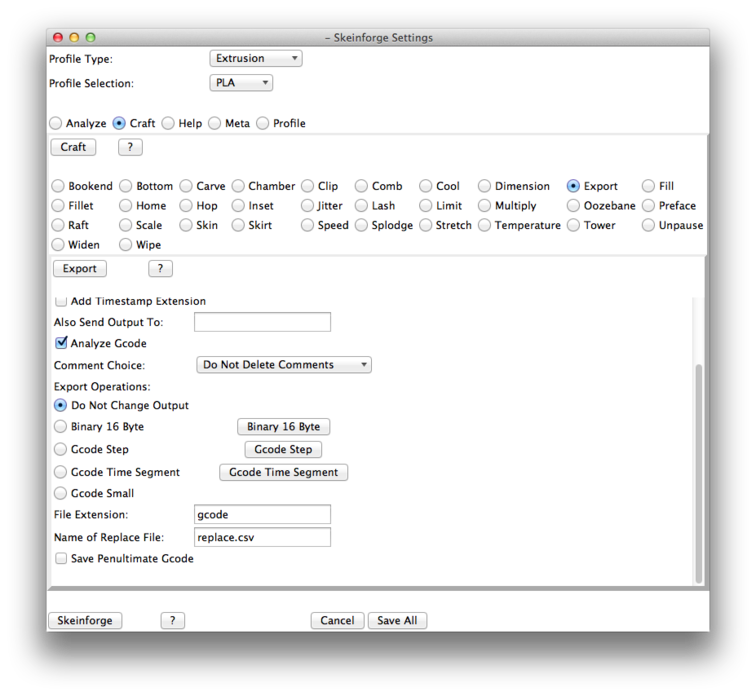756x696 pixels.
Task: Click the help button beside Skeinforge
Action: [172, 620]
